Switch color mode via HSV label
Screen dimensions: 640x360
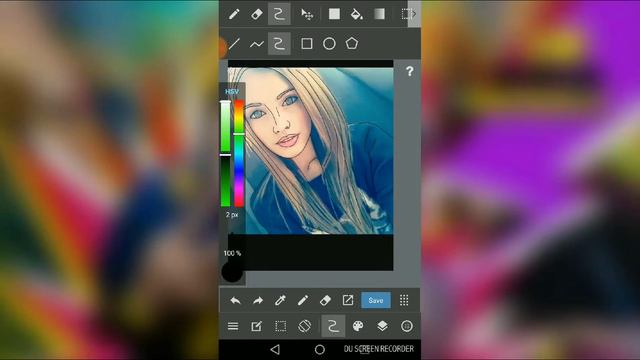pyautogui.click(x=232, y=91)
